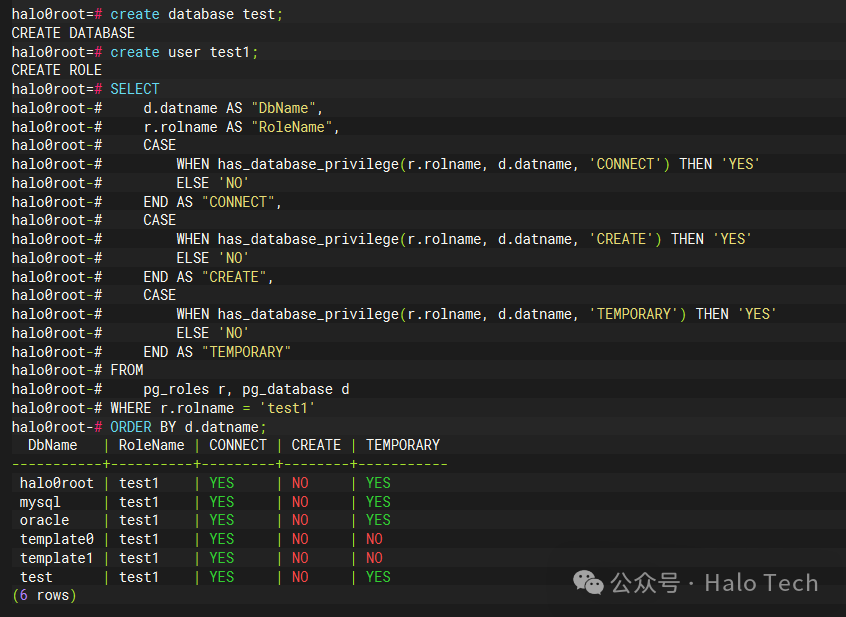Click the RoleName column header in results
Viewport: 846px width, 617px height.
click(151, 445)
